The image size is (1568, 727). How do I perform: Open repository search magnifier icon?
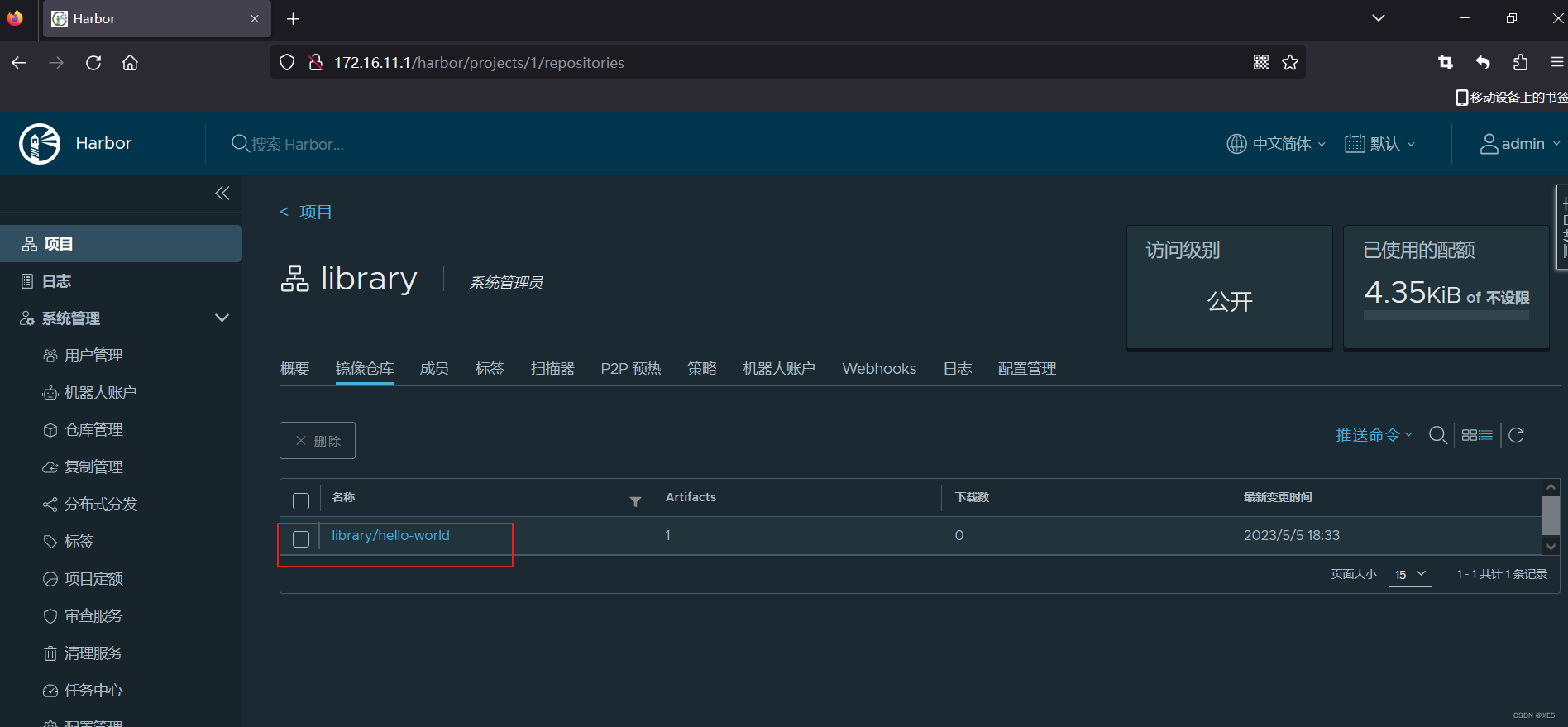point(1438,435)
